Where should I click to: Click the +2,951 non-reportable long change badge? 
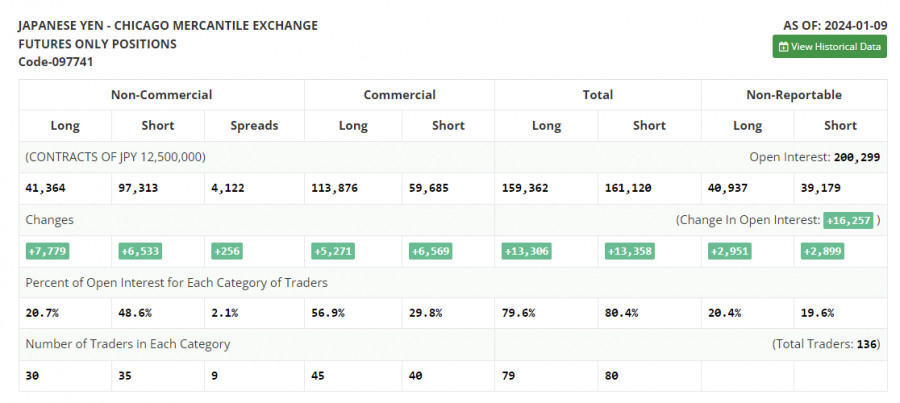[731, 251]
